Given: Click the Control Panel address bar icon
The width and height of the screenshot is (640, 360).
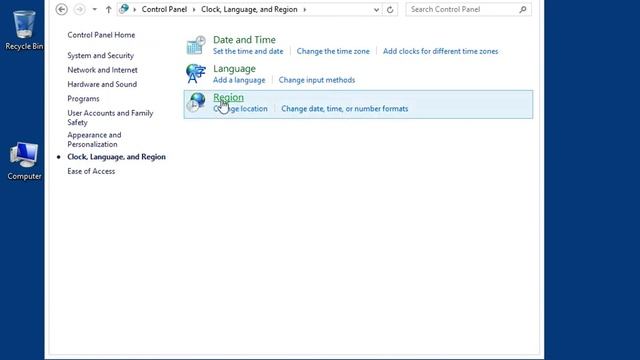Looking at the screenshot, I should click(x=124, y=9).
